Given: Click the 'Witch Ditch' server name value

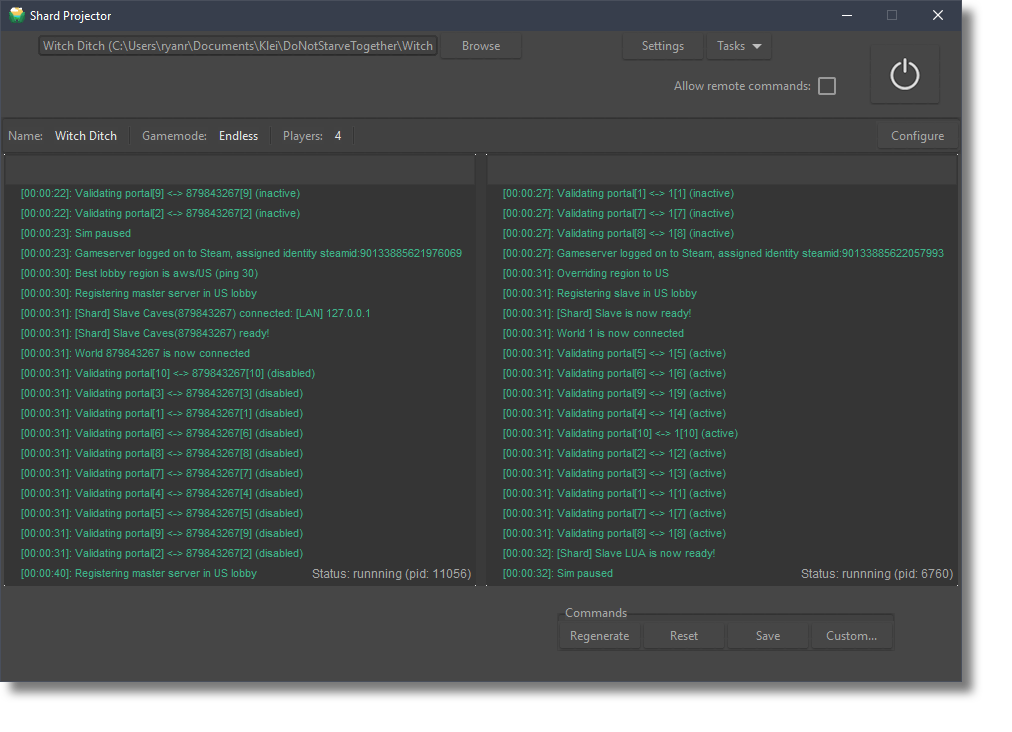Looking at the screenshot, I should (86, 136).
